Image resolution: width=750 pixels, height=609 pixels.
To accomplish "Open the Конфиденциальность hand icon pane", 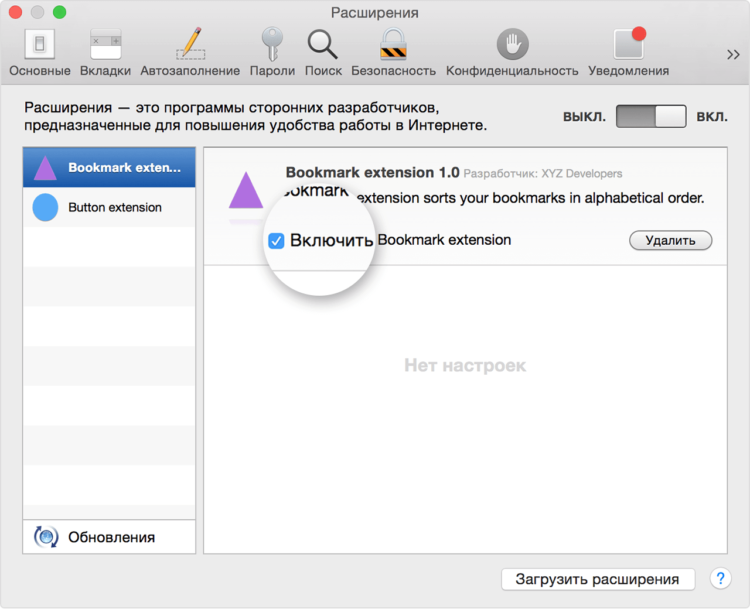I will (512, 53).
